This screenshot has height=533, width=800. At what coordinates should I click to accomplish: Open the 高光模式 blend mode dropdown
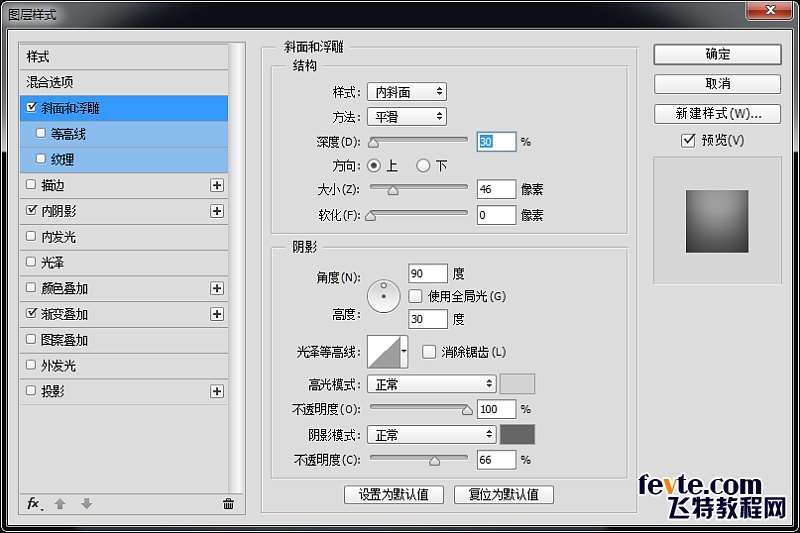tap(431, 384)
